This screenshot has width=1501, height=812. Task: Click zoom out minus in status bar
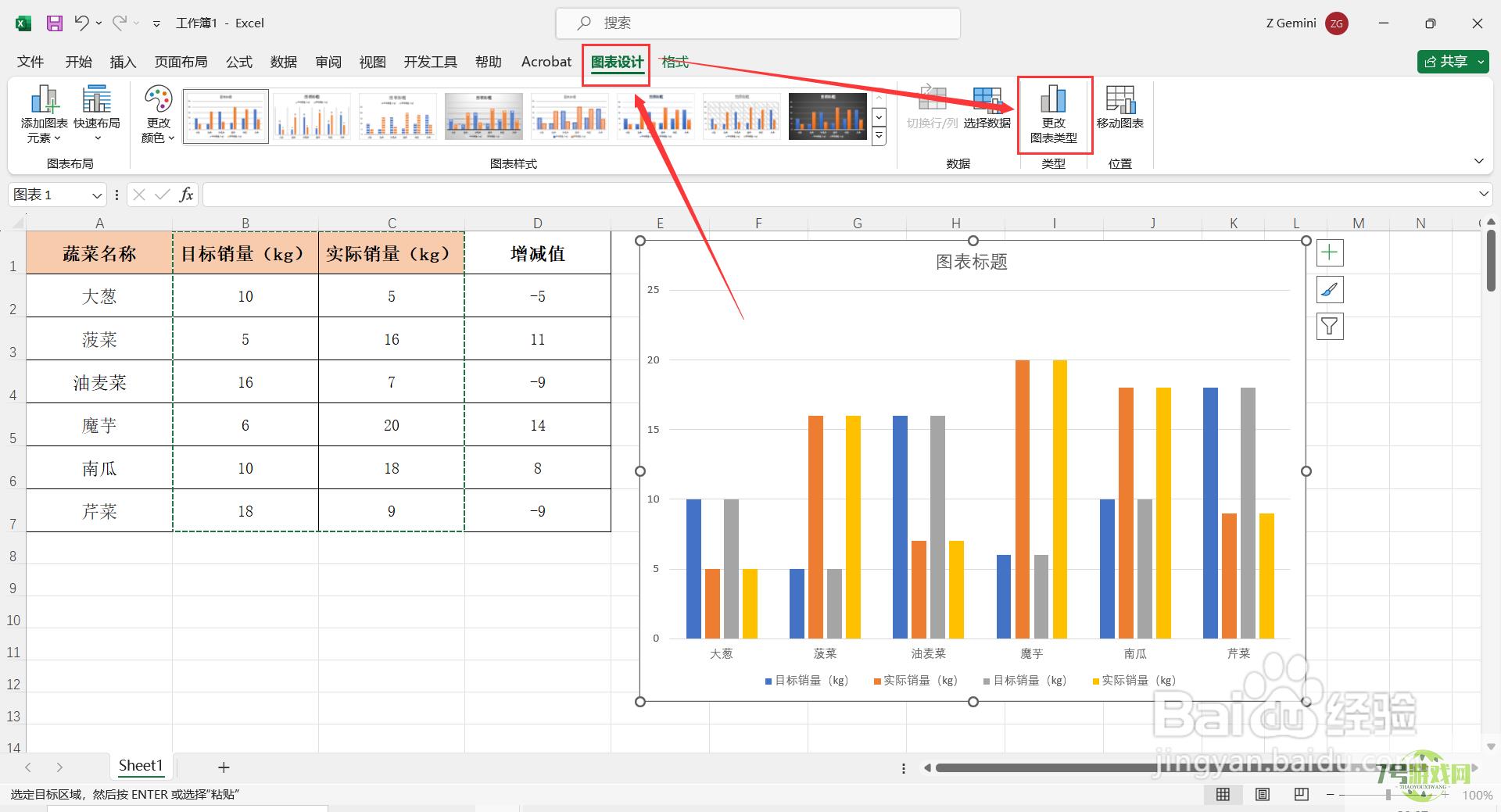click(1331, 795)
